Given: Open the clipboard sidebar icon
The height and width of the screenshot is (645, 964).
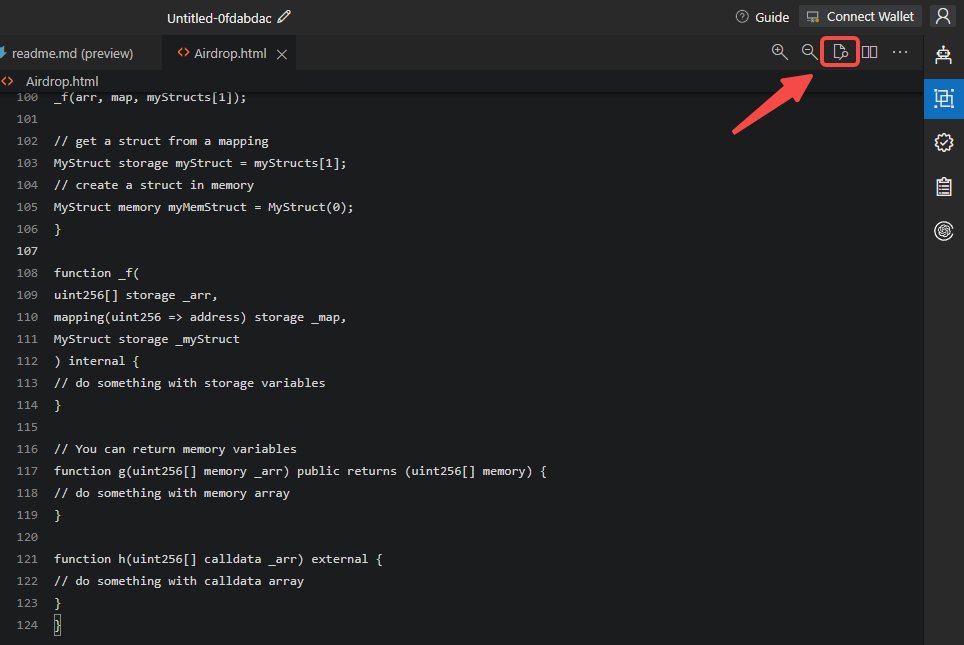Looking at the screenshot, I should pyautogui.click(x=944, y=186).
